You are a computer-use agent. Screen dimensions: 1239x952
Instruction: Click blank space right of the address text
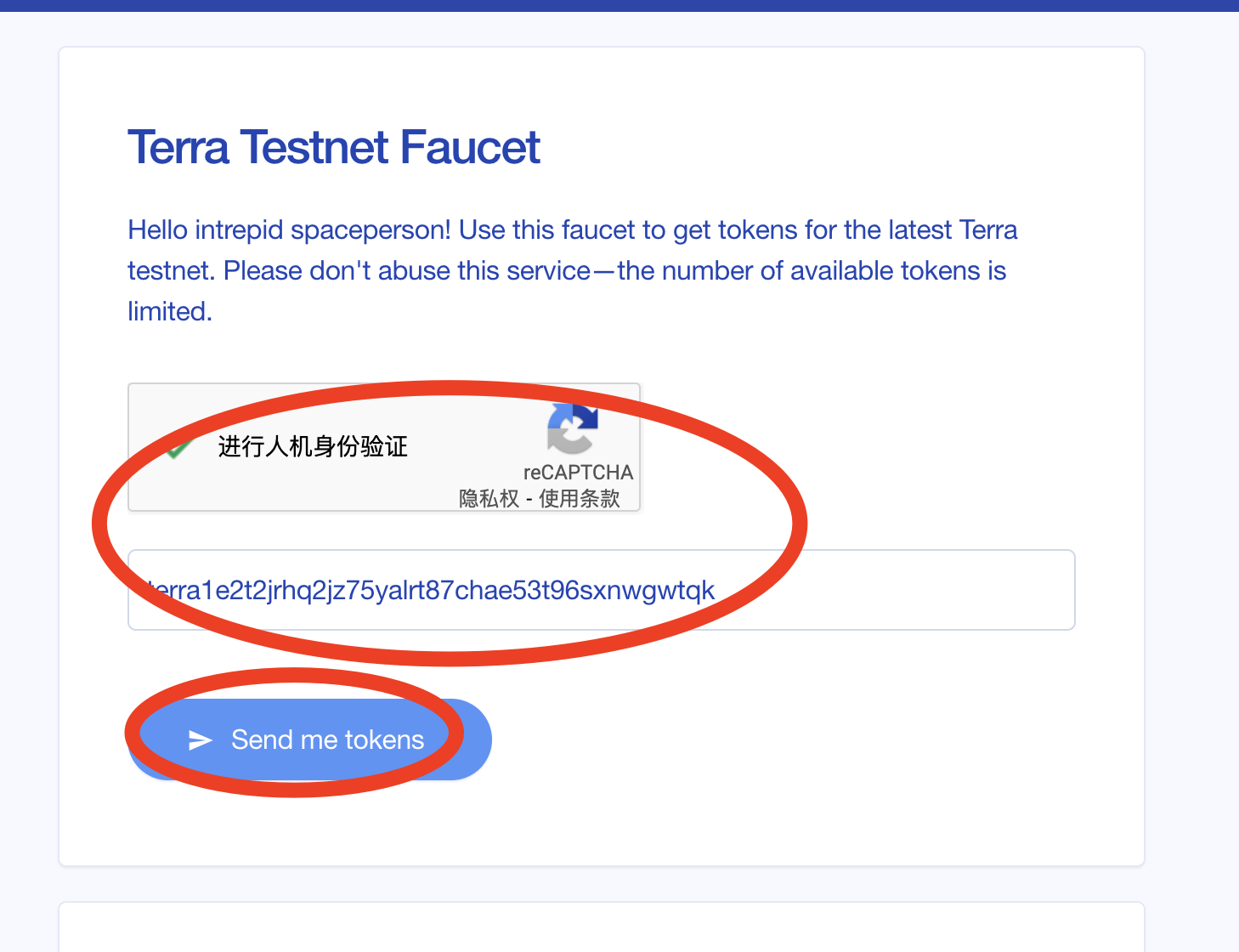tap(892, 590)
